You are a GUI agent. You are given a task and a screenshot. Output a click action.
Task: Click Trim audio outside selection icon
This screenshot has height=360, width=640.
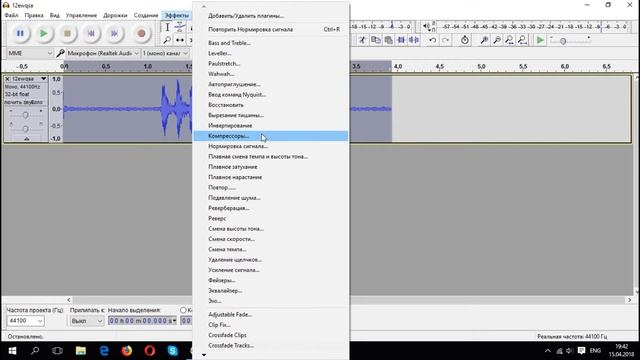click(401, 40)
